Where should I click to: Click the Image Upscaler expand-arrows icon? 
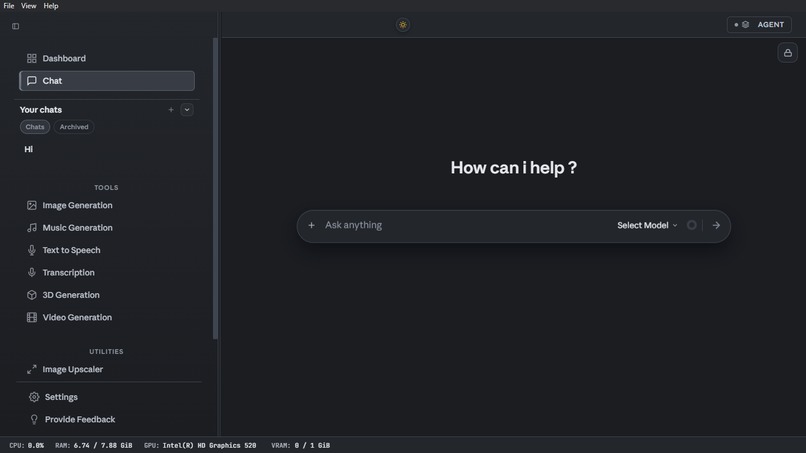[x=32, y=369]
